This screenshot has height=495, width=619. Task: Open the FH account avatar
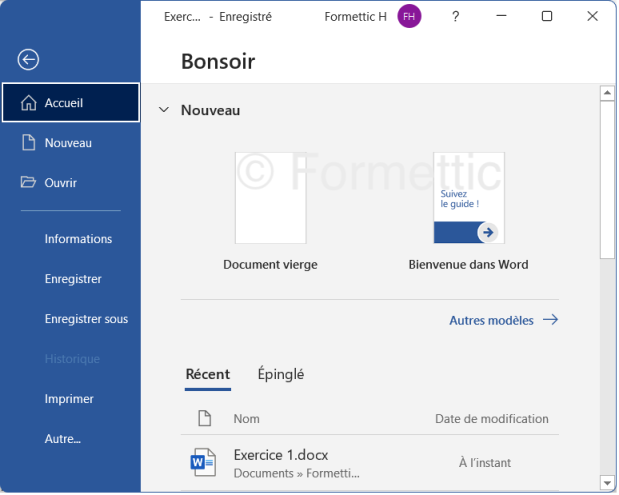[409, 17]
